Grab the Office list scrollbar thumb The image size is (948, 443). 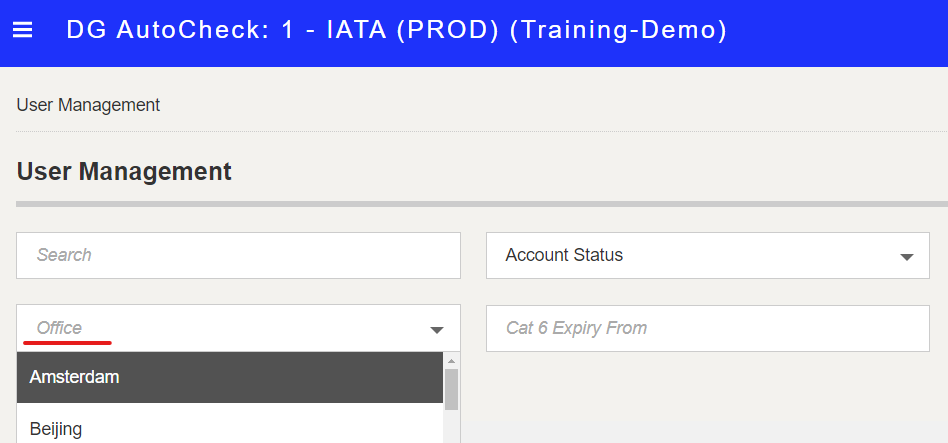click(x=451, y=389)
